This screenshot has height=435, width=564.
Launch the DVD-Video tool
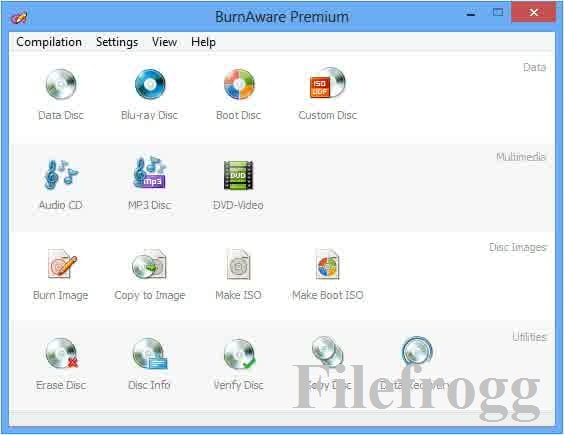coord(238,185)
